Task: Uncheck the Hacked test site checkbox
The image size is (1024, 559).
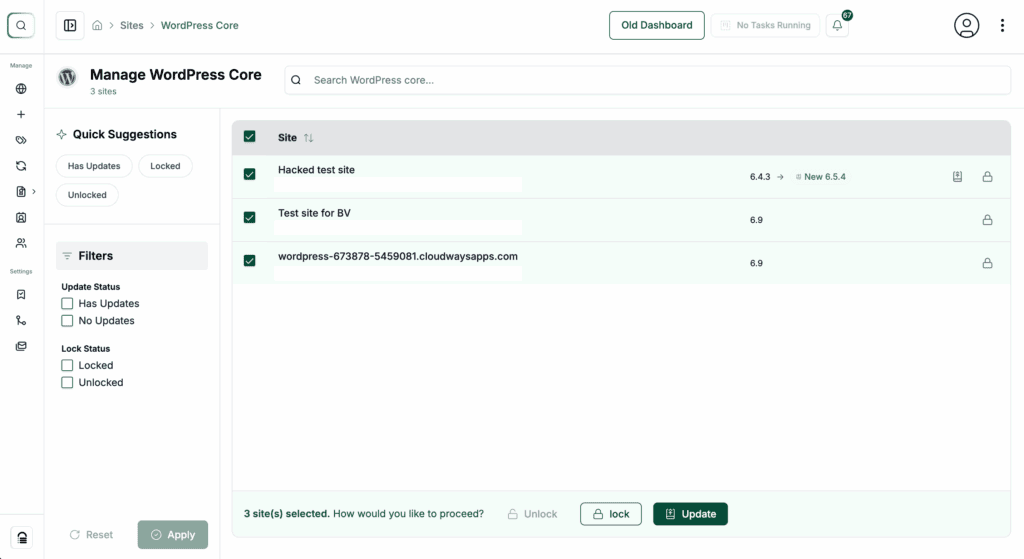Action: [249, 174]
